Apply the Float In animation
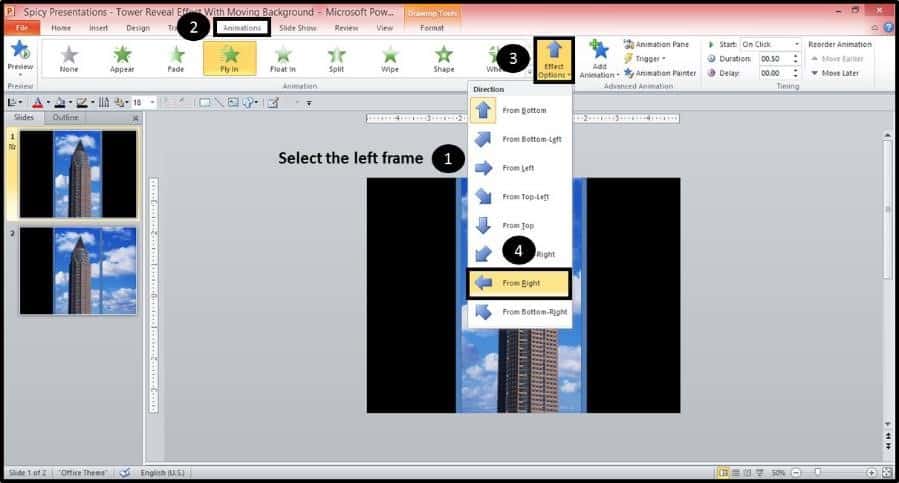Image resolution: width=899 pixels, height=483 pixels. pyautogui.click(x=283, y=59)
